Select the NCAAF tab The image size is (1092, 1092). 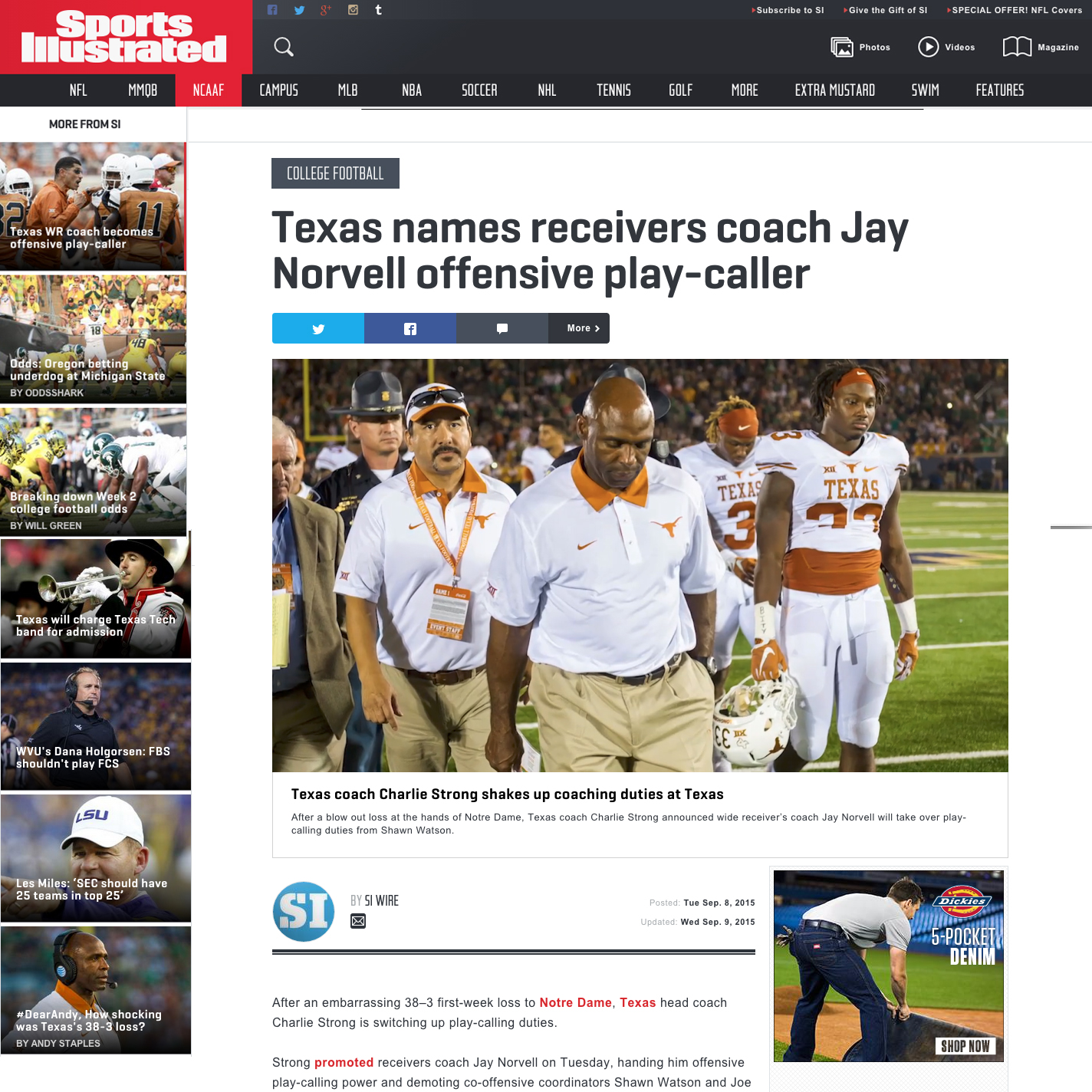click(209, 90)
